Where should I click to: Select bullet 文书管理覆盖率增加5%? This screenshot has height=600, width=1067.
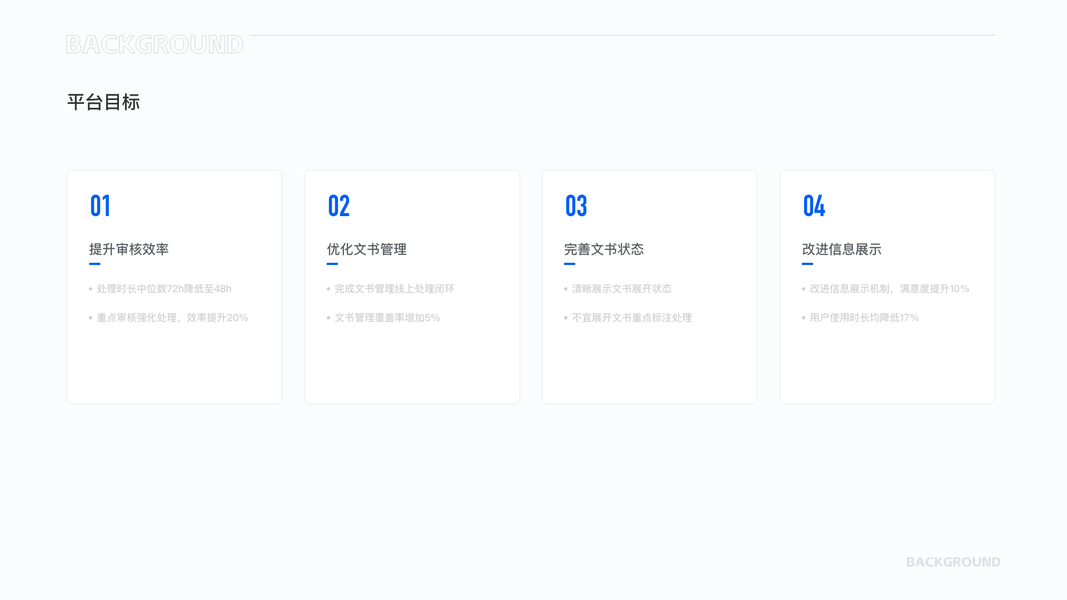[x=387, y=318]
